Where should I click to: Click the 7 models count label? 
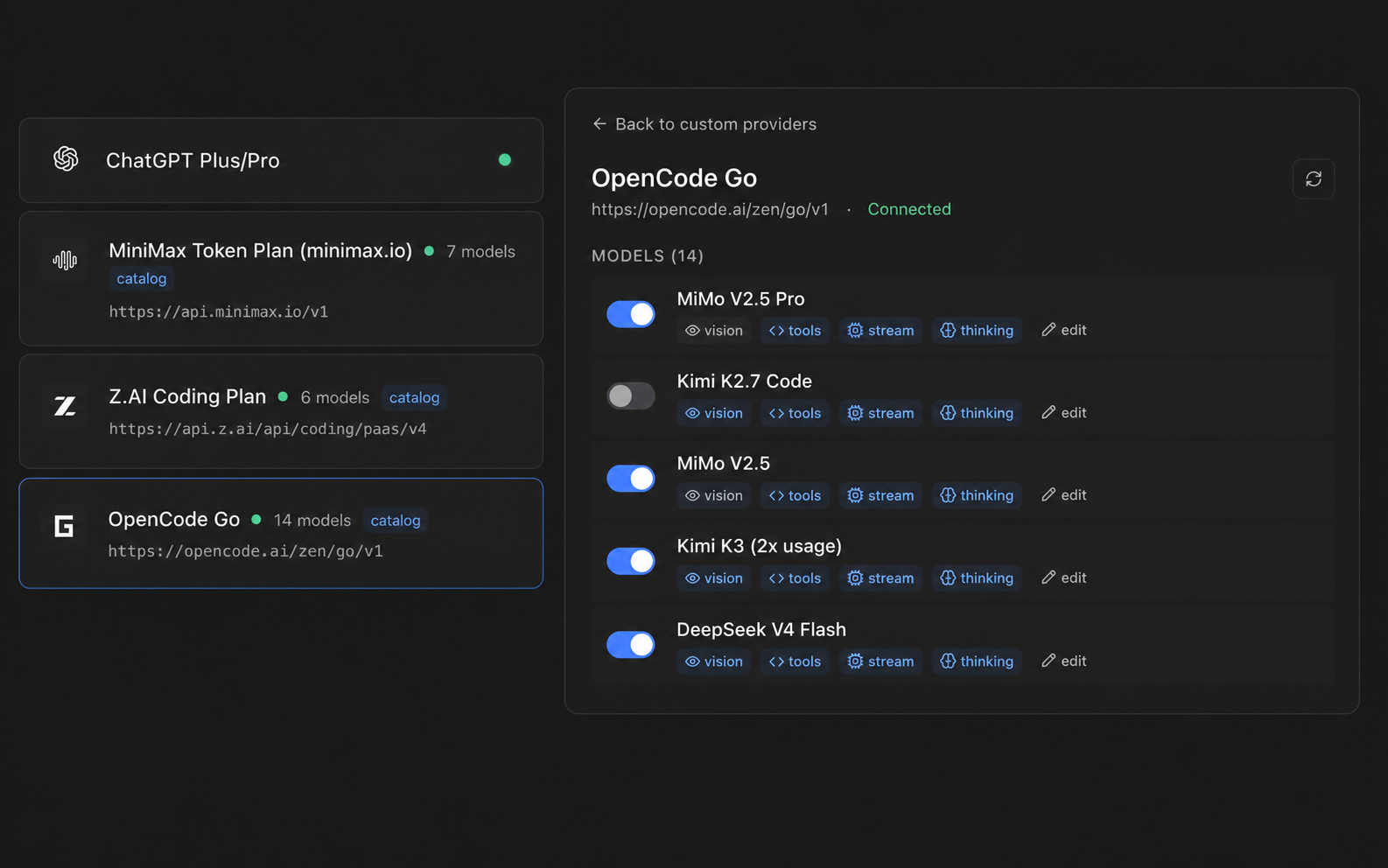click(x=480, y=251)
